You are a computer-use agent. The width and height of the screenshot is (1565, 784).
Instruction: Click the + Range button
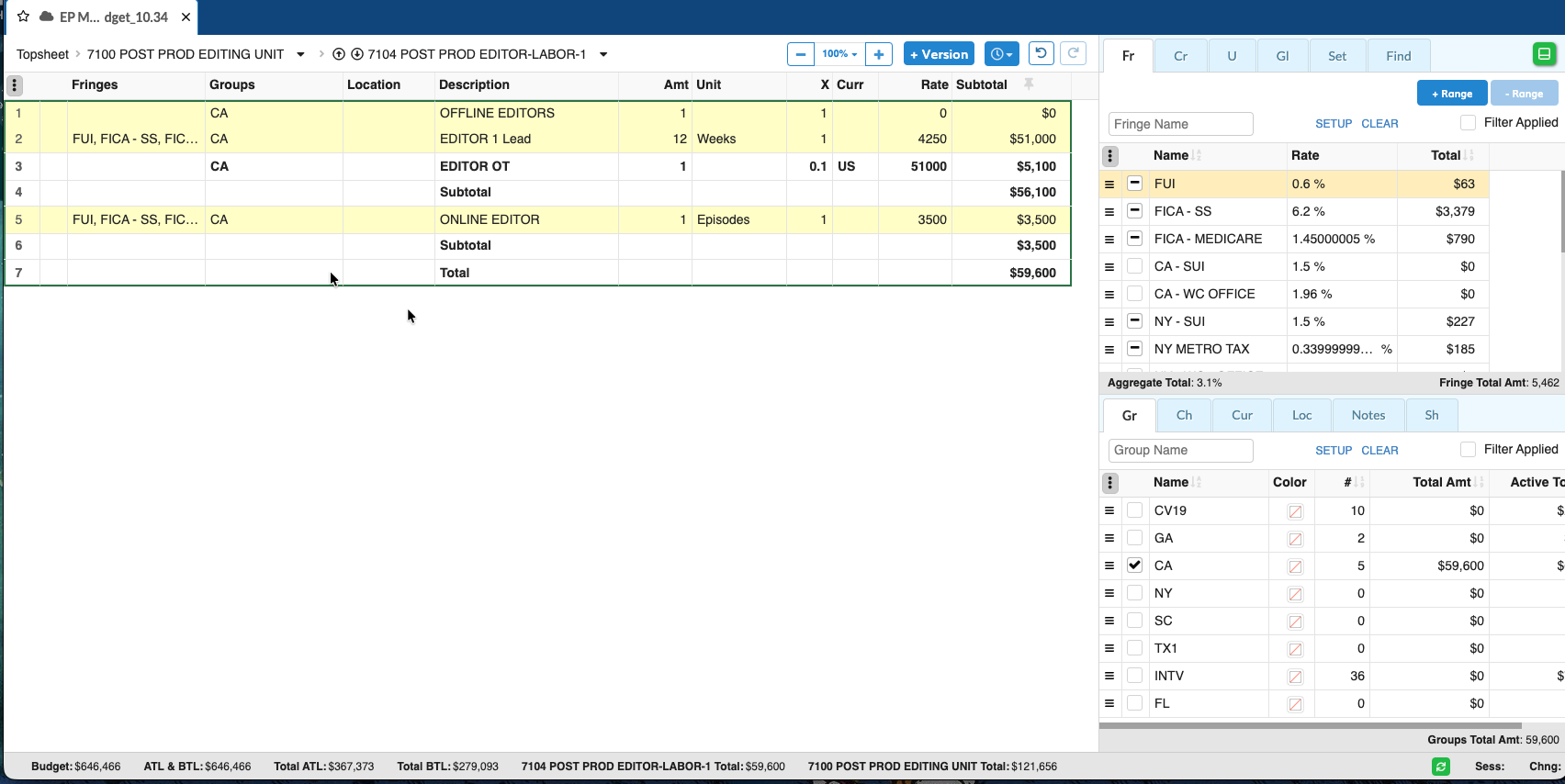click(1452, 94)
